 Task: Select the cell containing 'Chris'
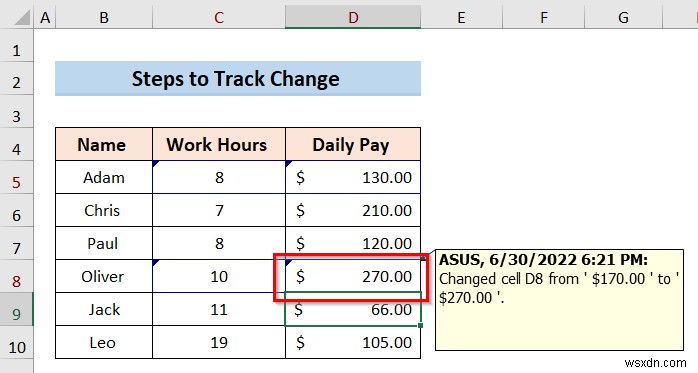click(104, 210)
